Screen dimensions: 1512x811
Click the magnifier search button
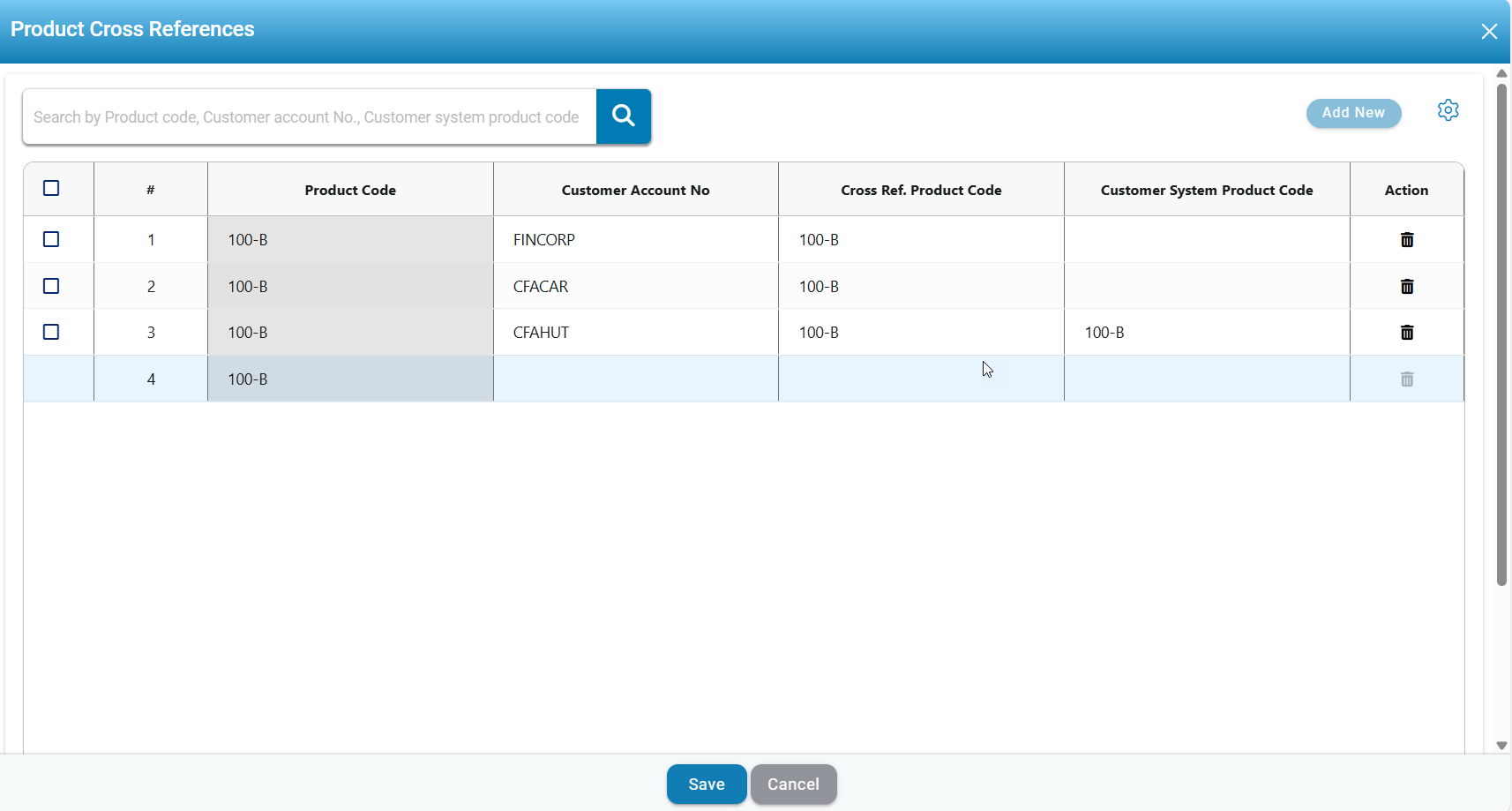(x=624, y=116)
